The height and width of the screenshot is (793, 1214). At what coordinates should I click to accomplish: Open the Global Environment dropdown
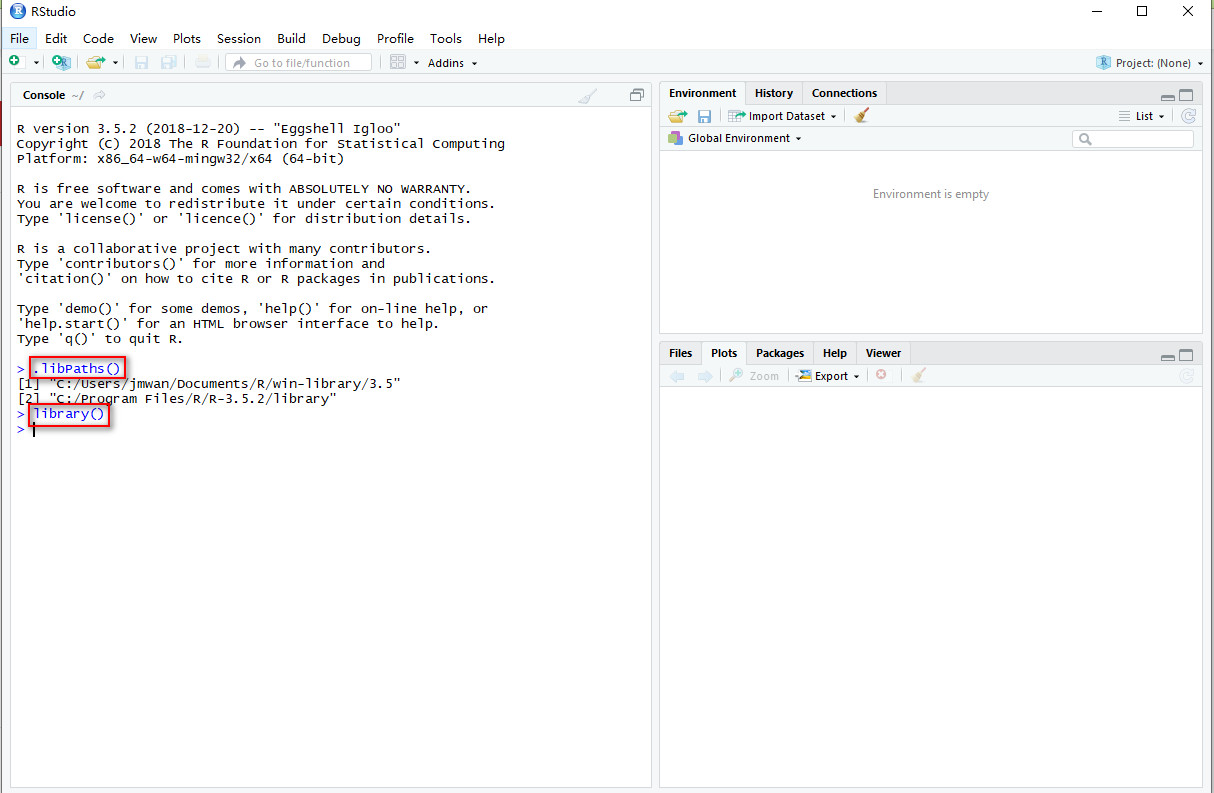(x=735, y=138)
